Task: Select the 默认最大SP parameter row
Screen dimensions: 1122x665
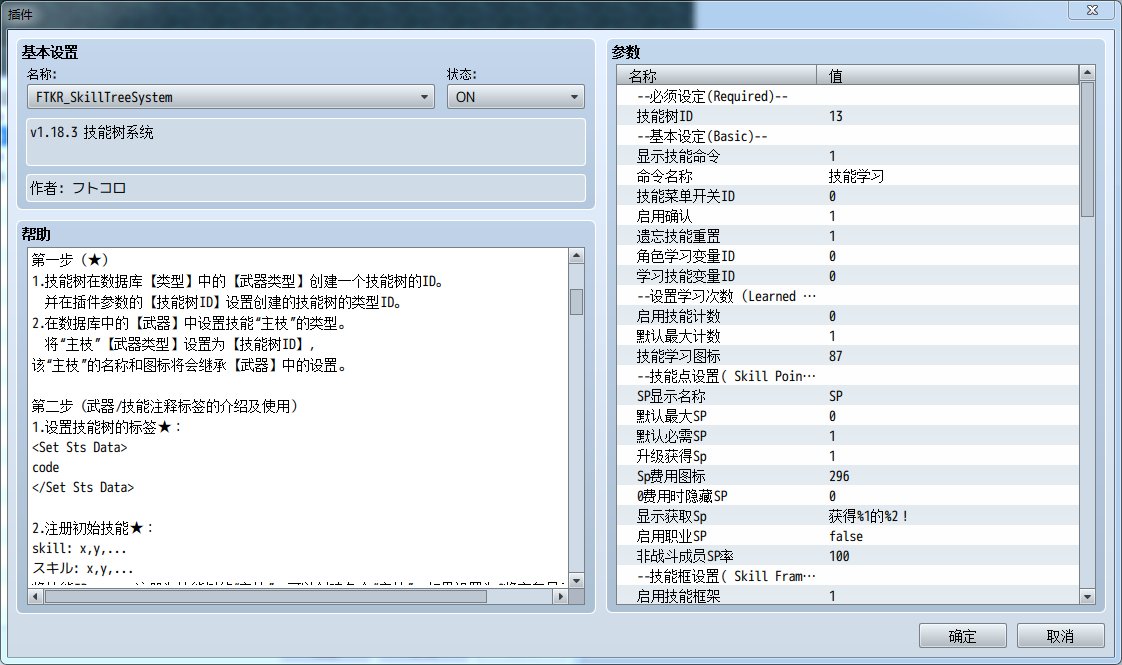Action: [848, 416]
